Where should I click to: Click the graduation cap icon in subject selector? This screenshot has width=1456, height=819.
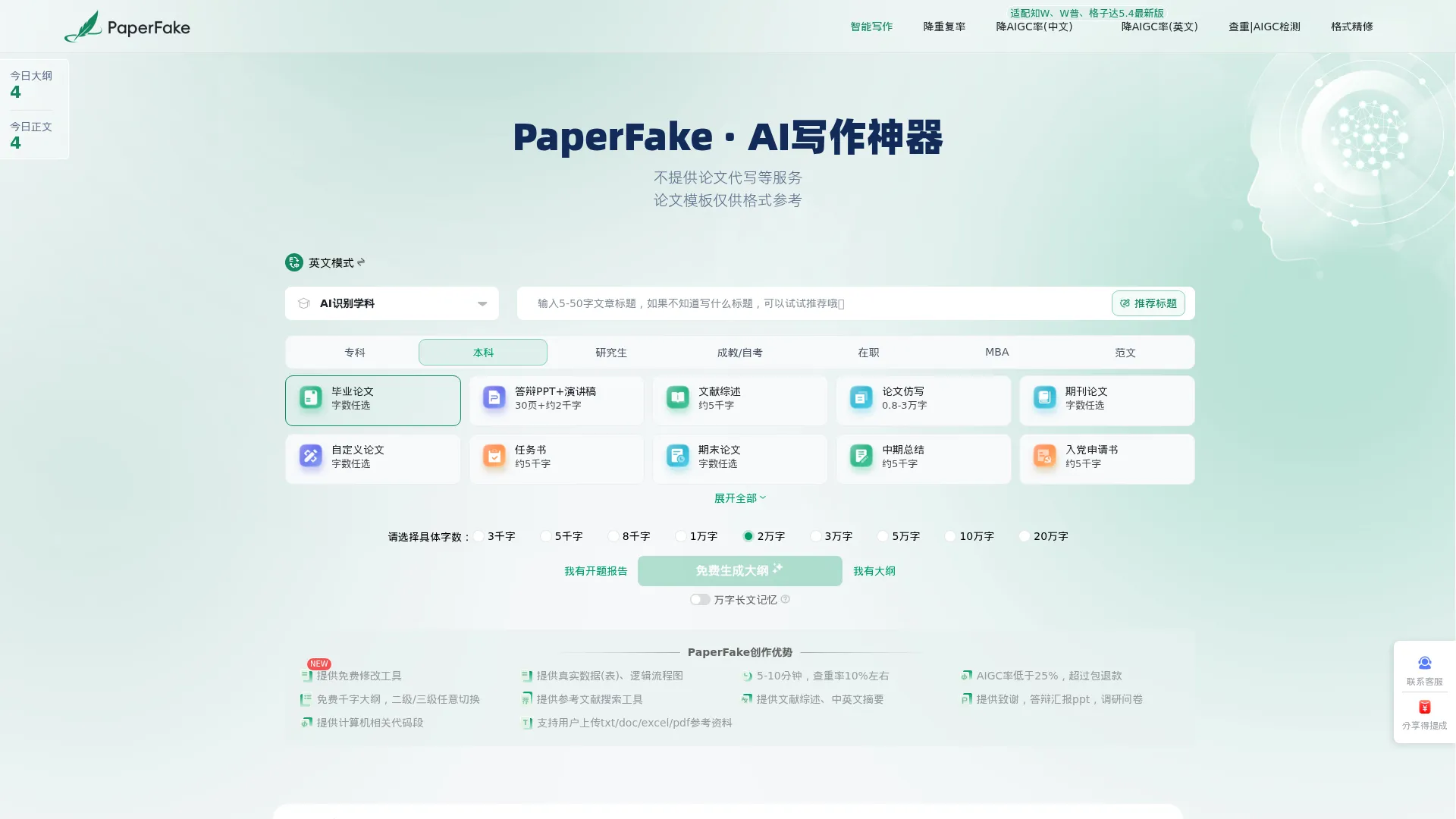click(x=304, y=303)
